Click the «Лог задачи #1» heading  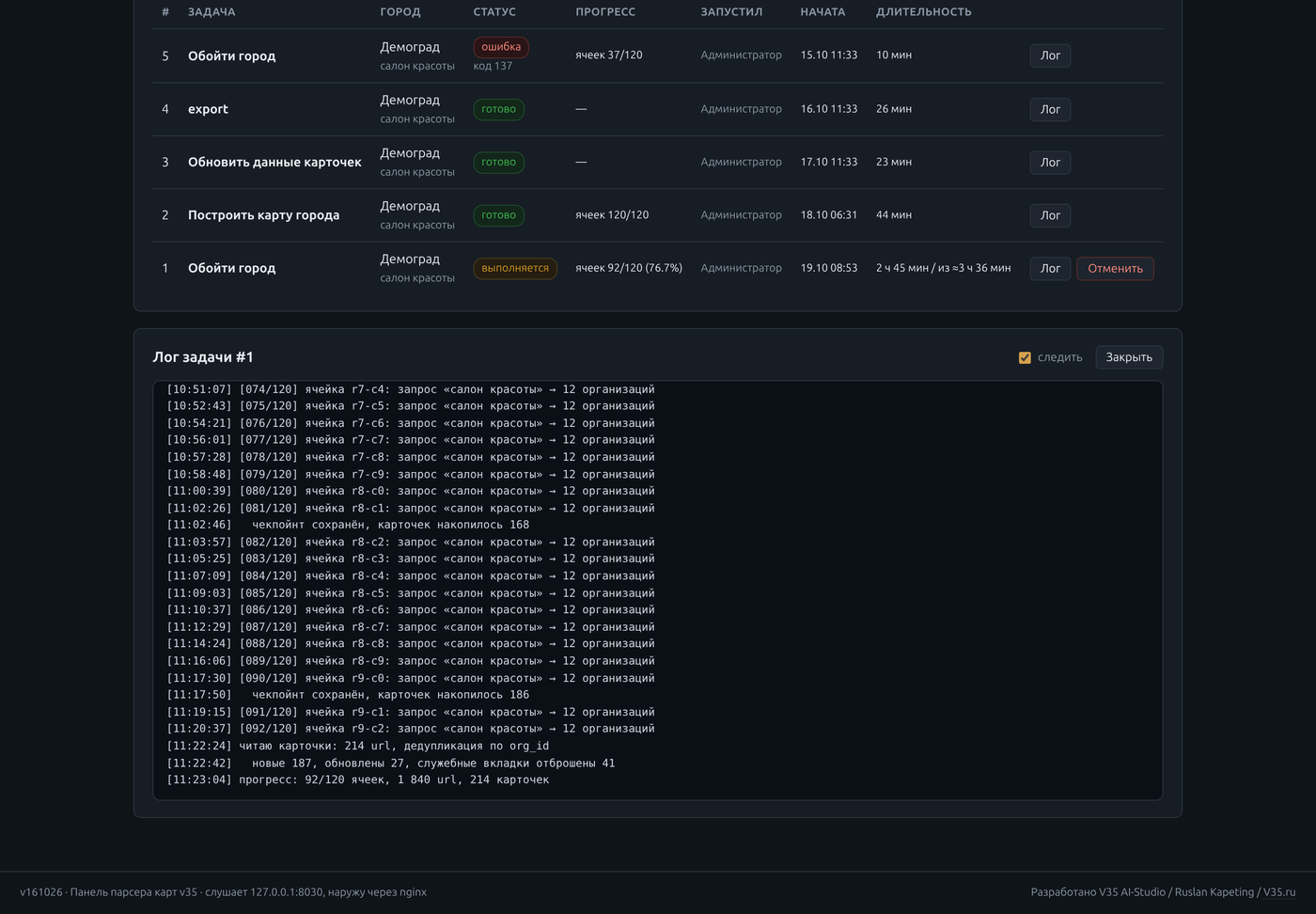203,357
